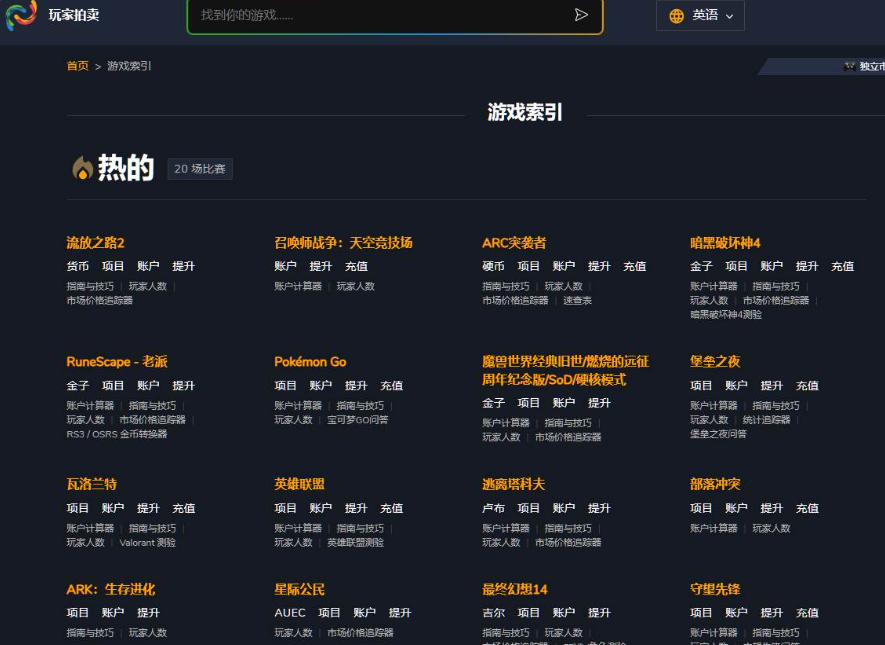Select 金子 under 暗黑破坏神4
Screen dimensions: 885x645
point(701,266)
